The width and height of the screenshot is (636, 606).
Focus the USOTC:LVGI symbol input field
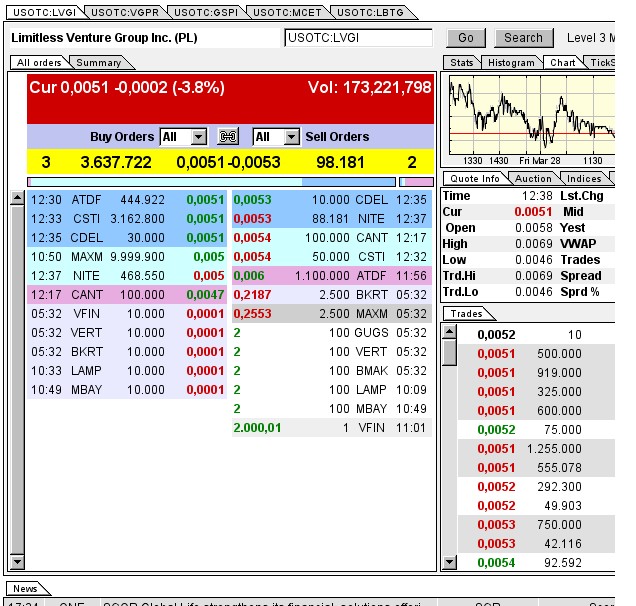point(359,38)
